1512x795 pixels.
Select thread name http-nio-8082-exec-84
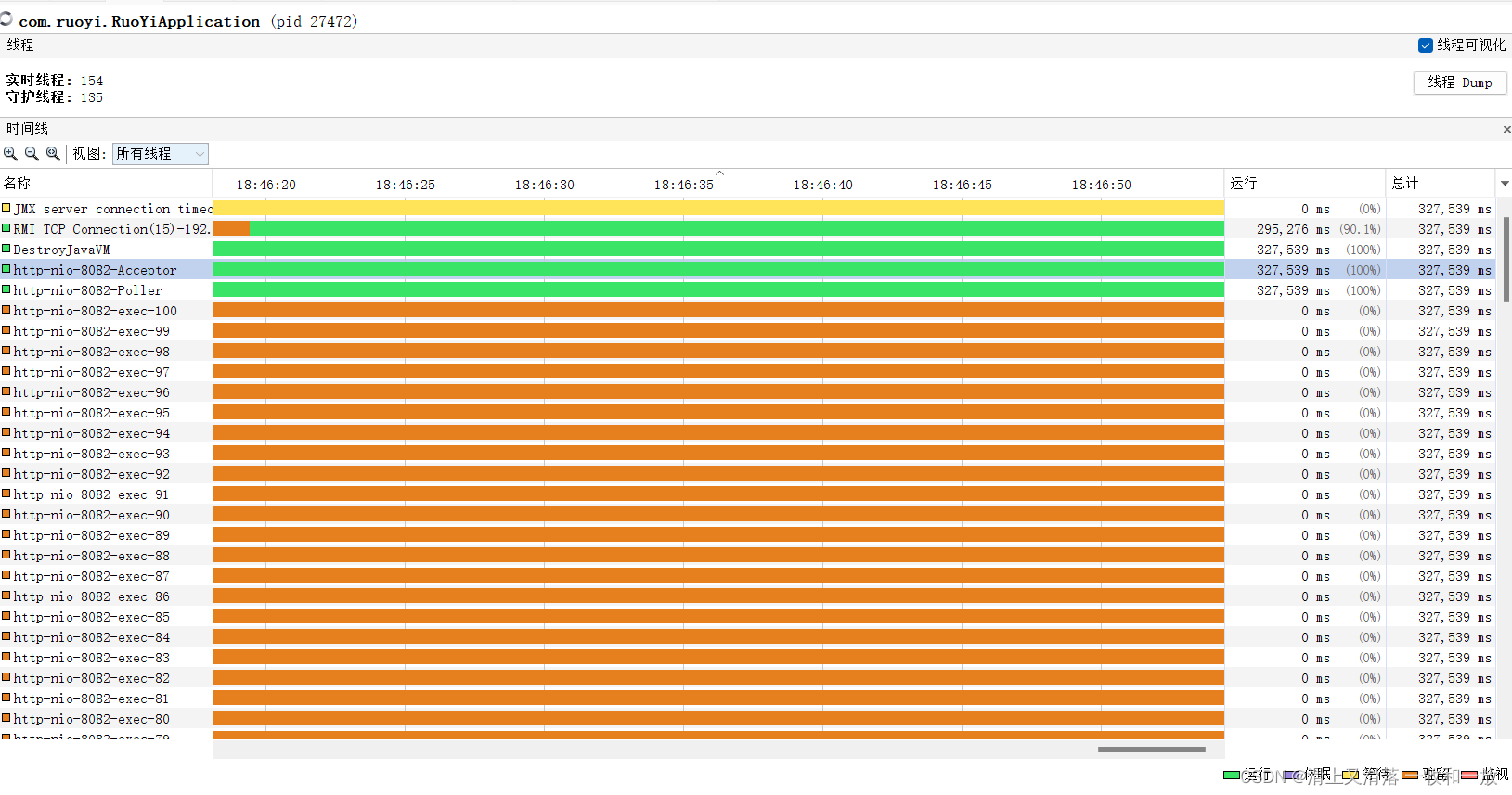click(91, 637)
